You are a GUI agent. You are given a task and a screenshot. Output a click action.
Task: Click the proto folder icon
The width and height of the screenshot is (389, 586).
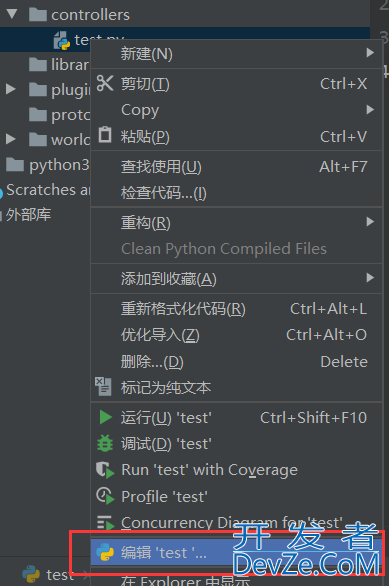(x=38, y=115)
